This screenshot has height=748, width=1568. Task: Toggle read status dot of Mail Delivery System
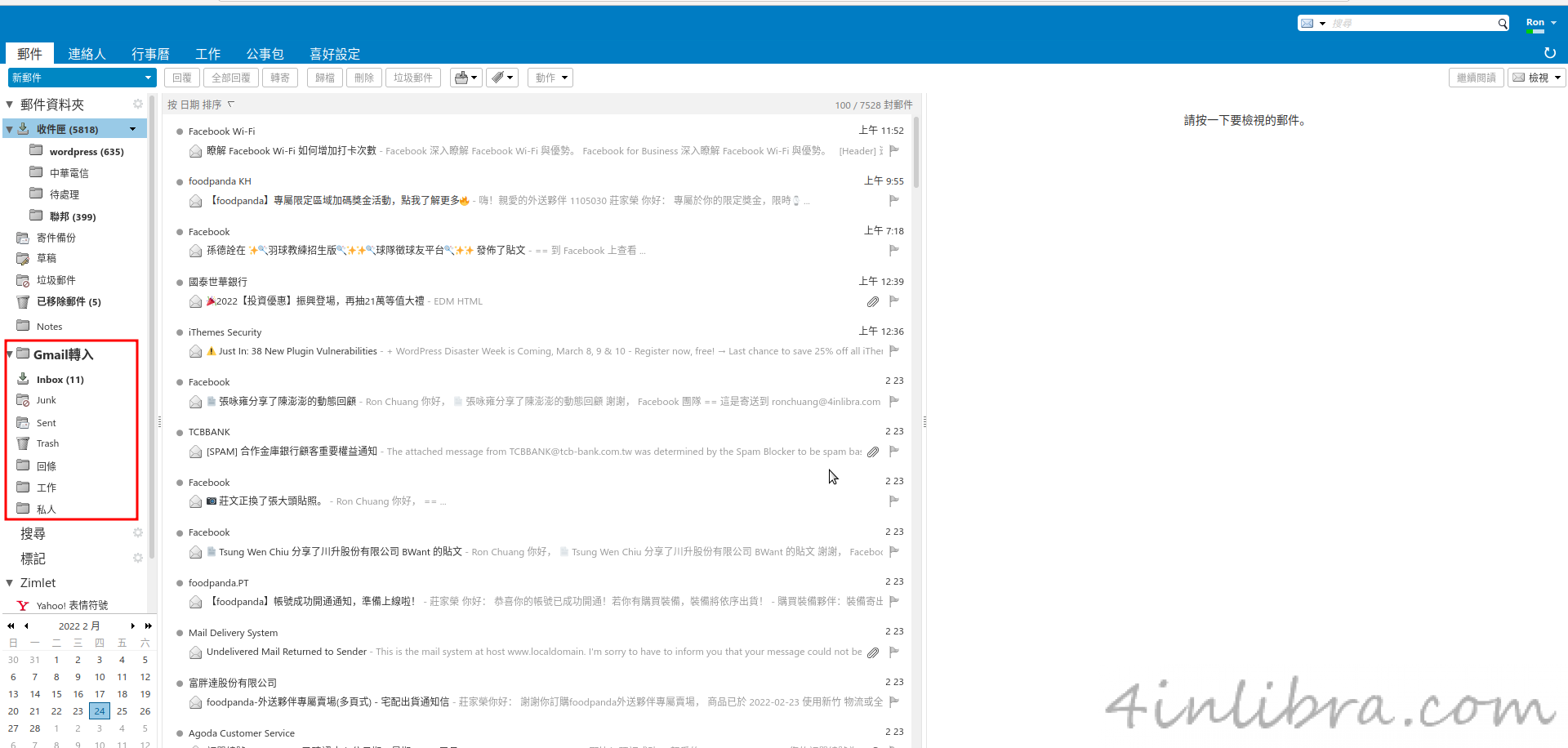[180, 633]
